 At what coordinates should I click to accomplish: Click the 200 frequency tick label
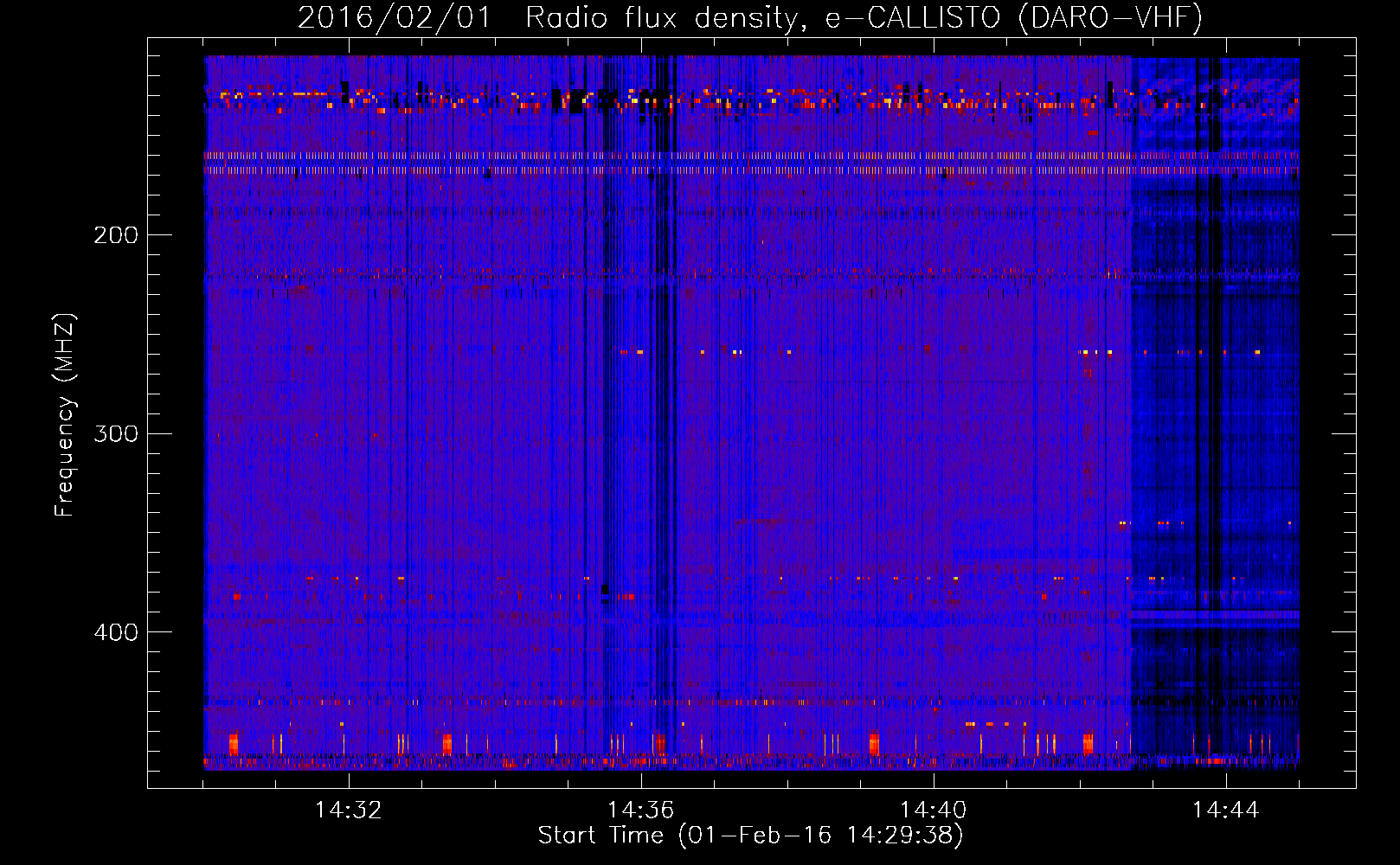click(x=116, y=235)
